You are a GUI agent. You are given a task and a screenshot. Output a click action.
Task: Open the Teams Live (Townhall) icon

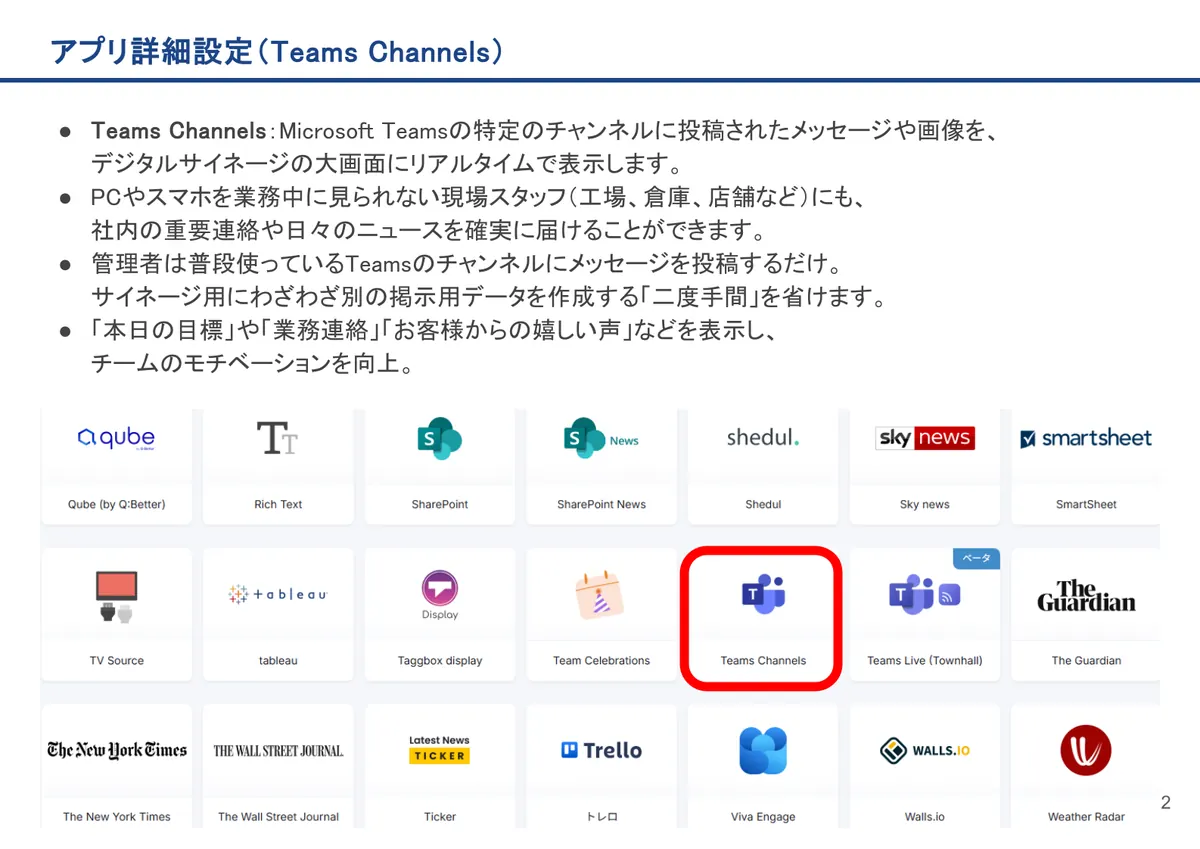coord(925,595)
